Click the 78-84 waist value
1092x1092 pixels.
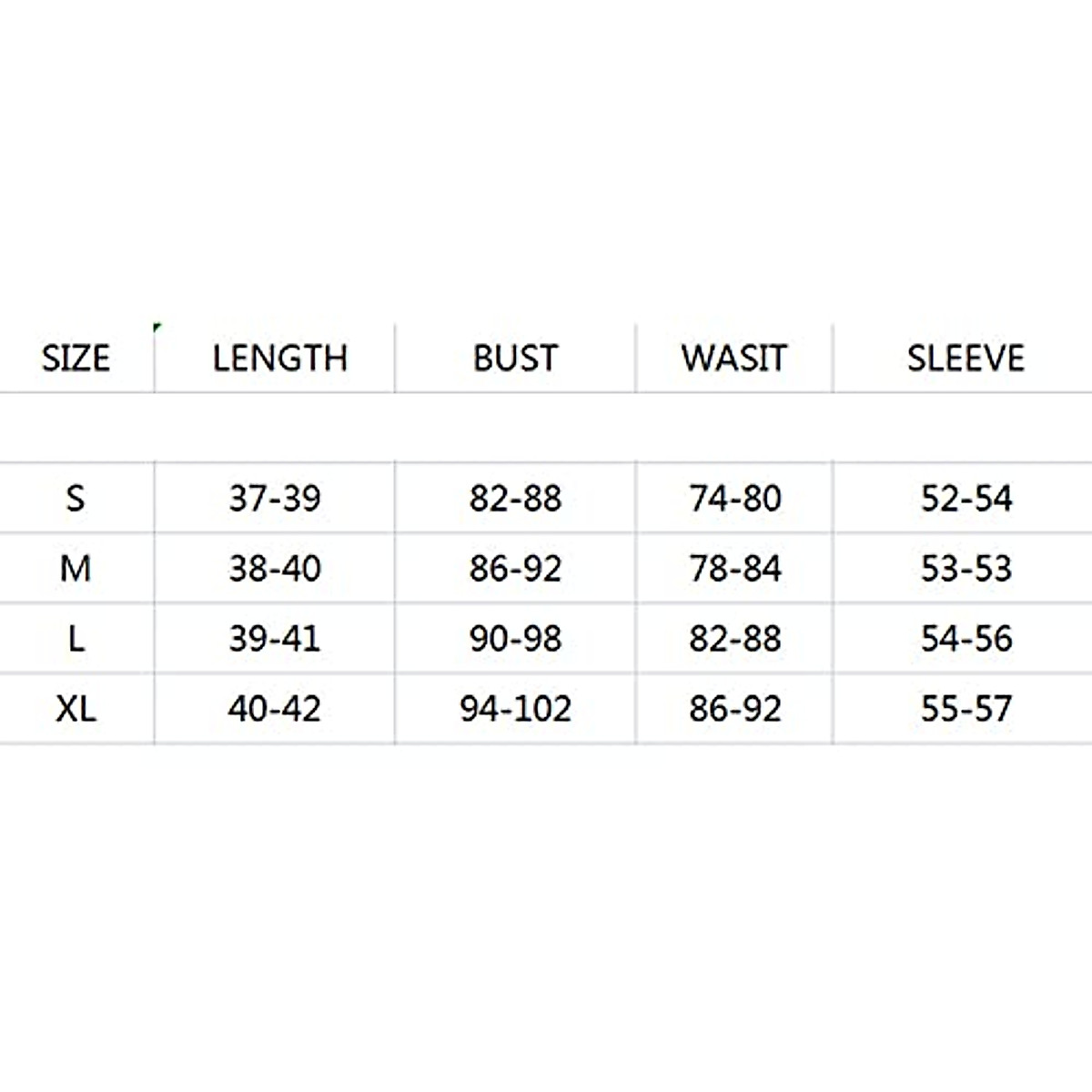click(734, 569)
